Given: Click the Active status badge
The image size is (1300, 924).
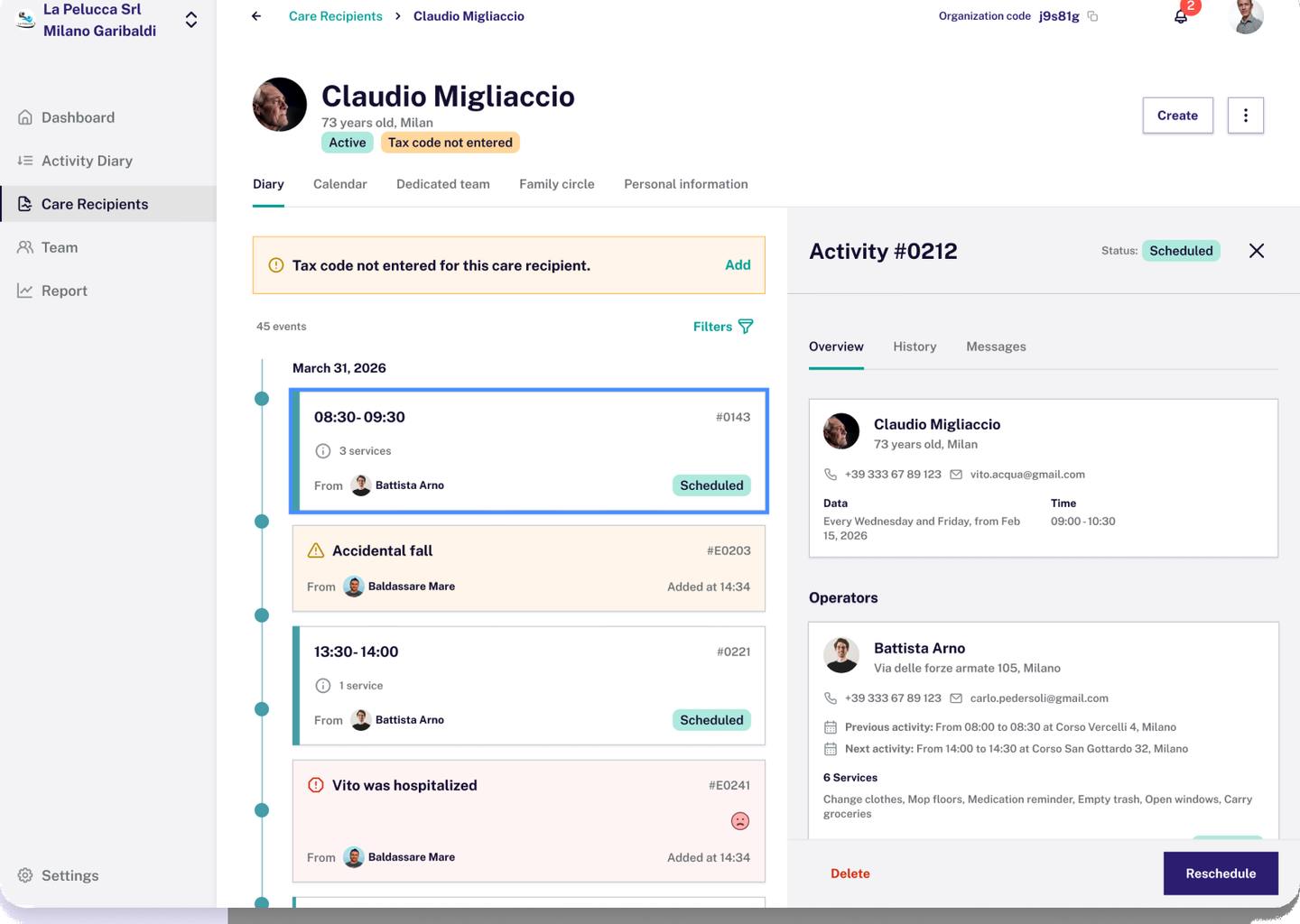Looking at the screenshot, I should pyautogui.click(x=348, y=143).
